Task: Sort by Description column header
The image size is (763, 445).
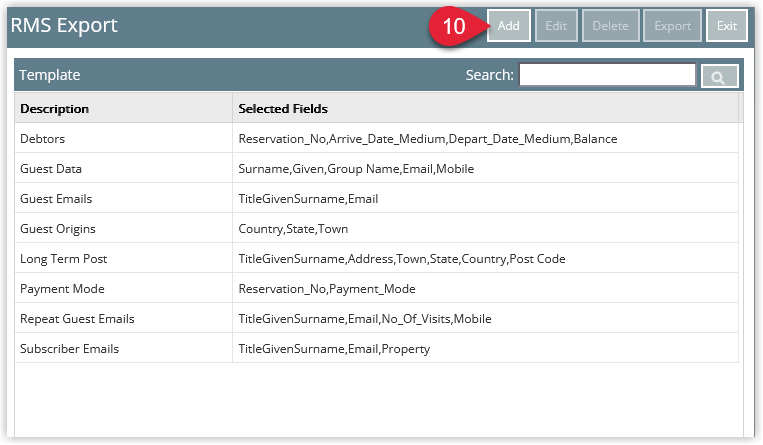Action: (x=124, y=109)
